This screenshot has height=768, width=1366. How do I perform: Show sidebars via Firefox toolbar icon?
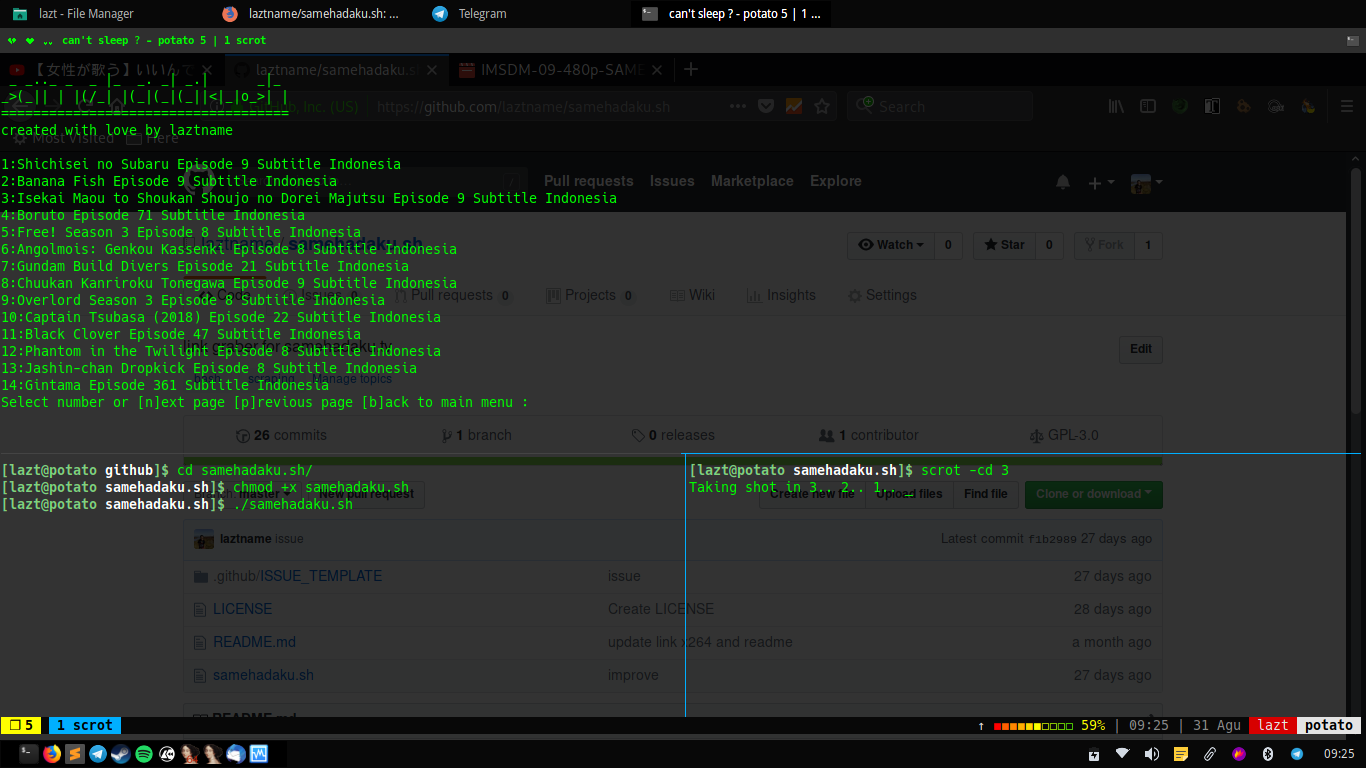pos(1148,106)
